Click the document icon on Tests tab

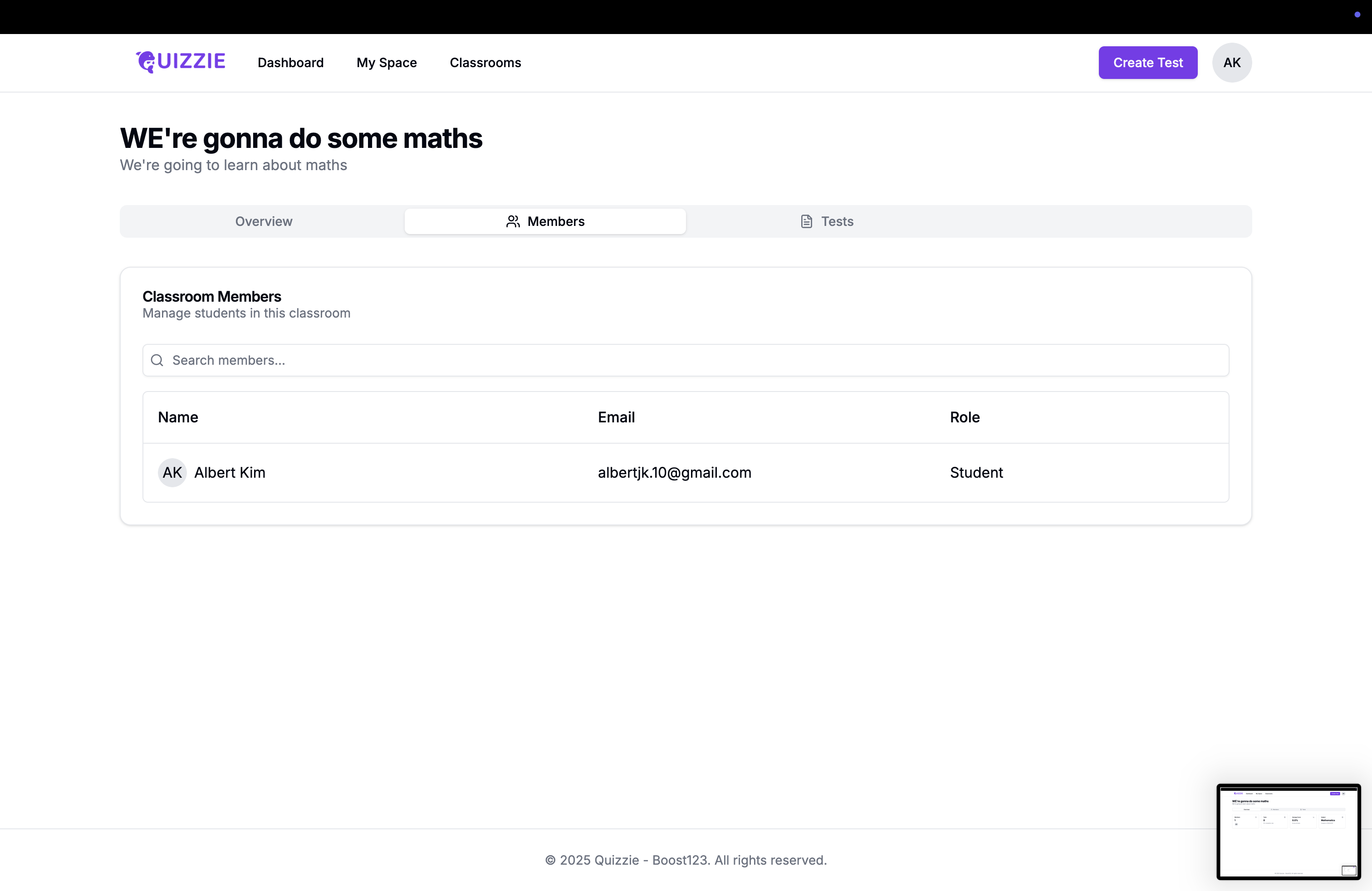(x=807, y=221)
